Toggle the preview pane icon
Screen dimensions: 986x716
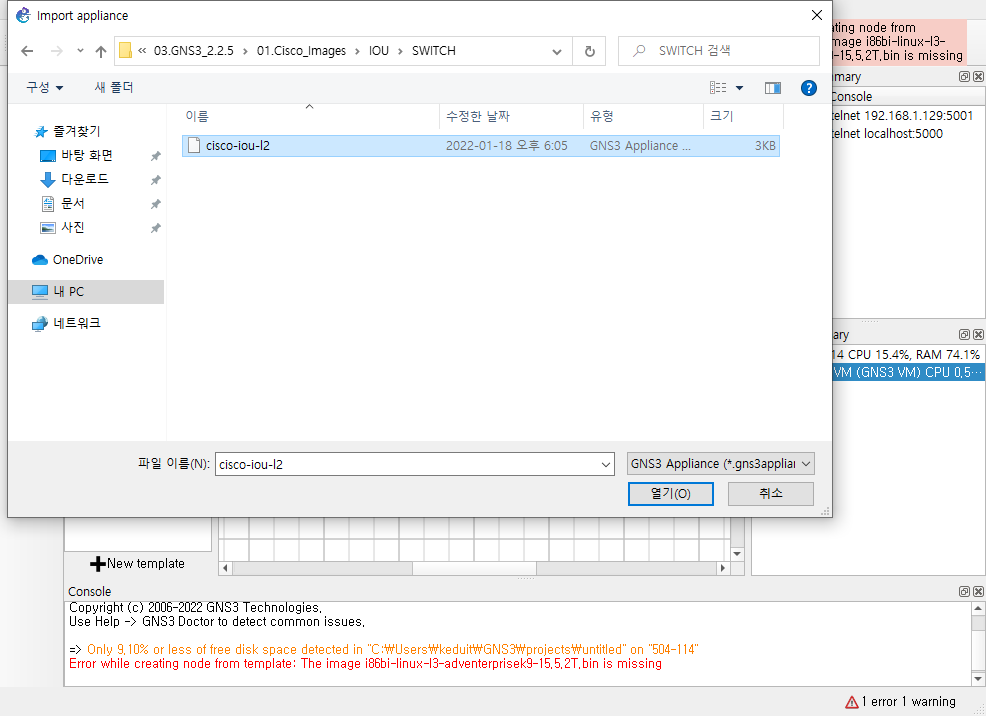point(773,88)
